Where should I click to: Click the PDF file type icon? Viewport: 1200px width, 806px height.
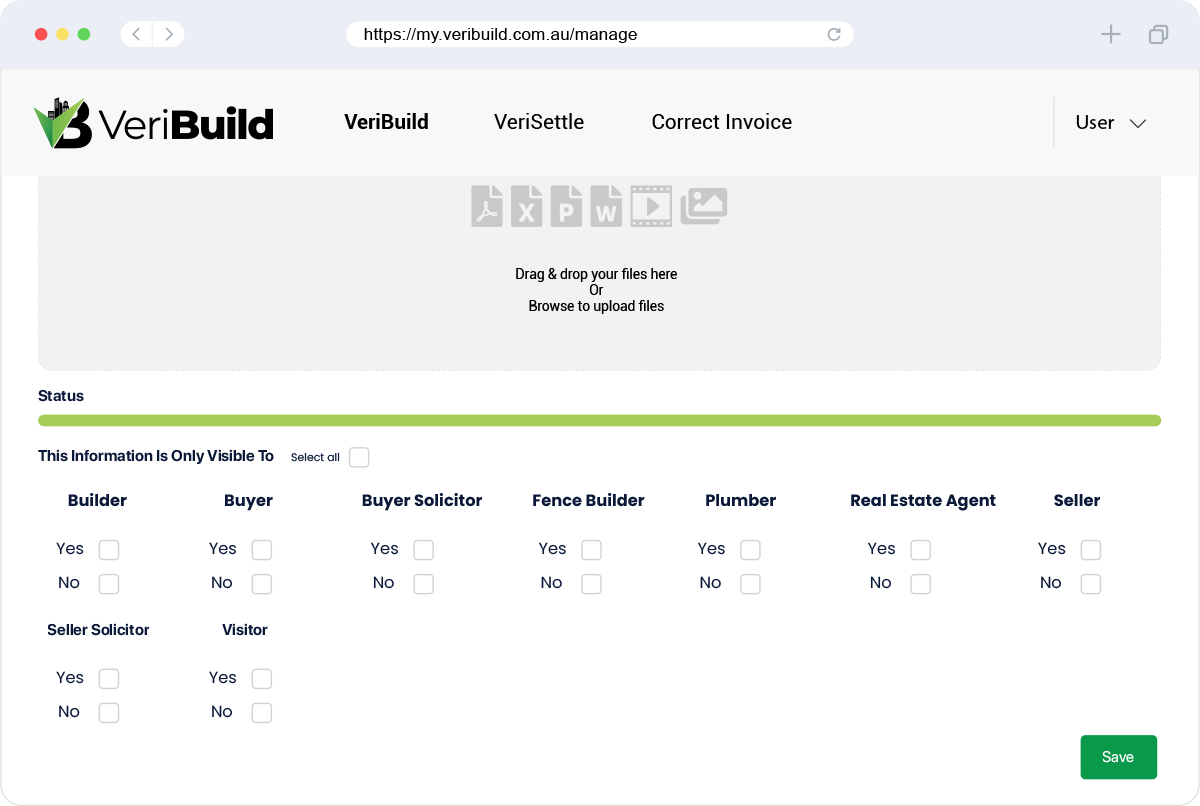click(487, 206)
